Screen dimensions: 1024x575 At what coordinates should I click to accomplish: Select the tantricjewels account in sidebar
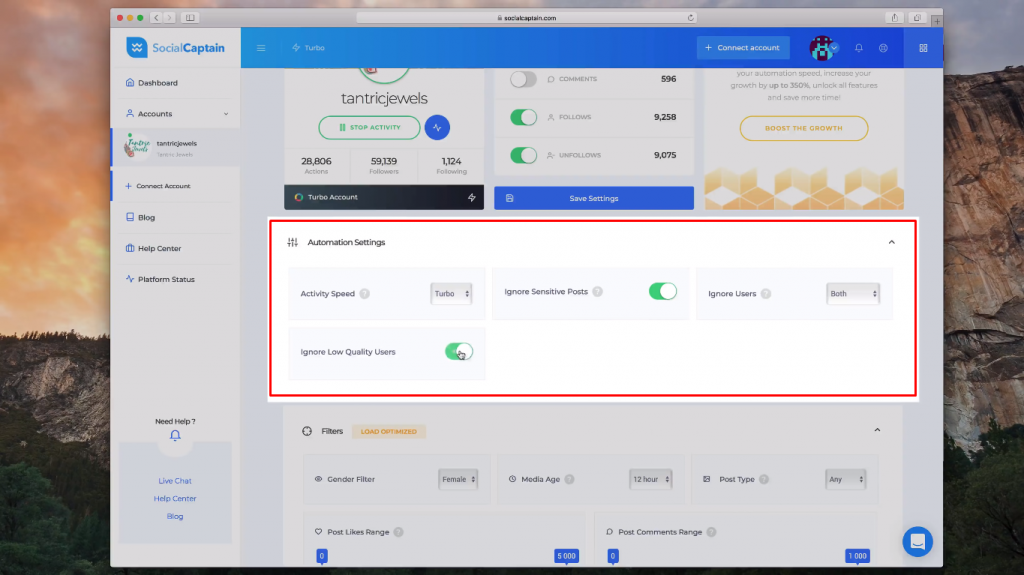[x=176, y=147]
